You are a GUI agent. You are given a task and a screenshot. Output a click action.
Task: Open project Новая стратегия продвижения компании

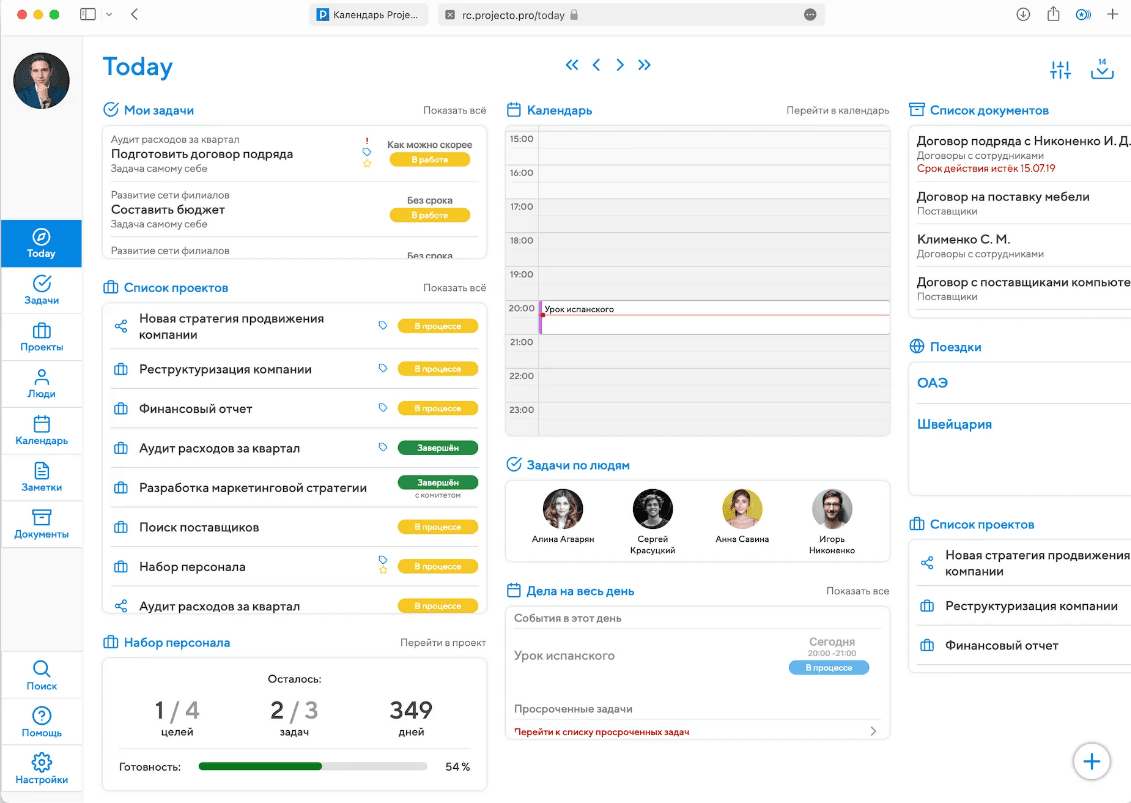tap(232, 327)
